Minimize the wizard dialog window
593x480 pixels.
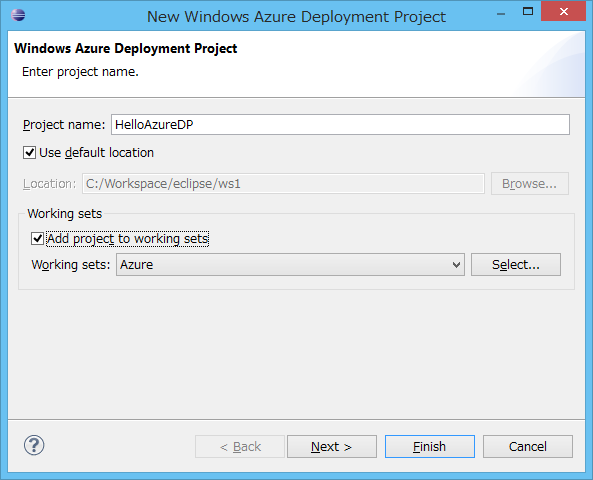501,13
